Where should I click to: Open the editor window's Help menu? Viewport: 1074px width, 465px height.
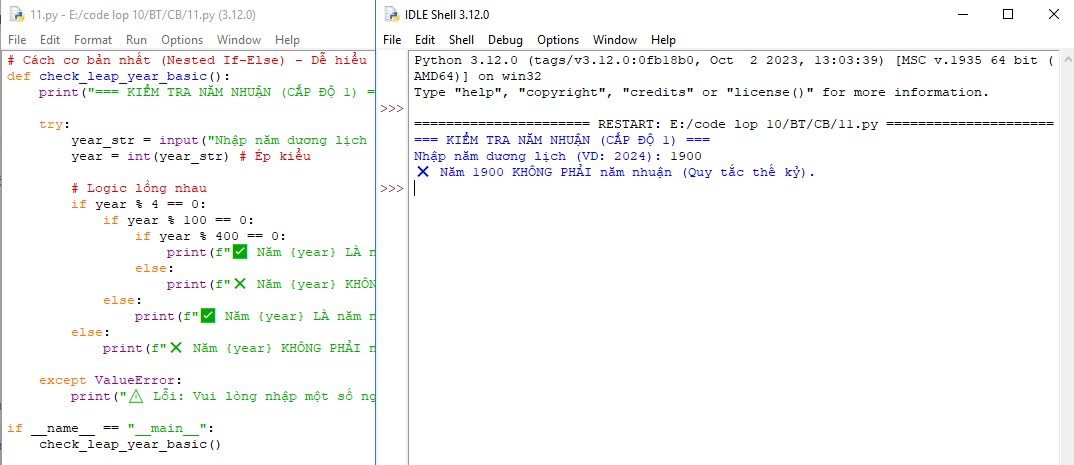click(x=287, y=40)
